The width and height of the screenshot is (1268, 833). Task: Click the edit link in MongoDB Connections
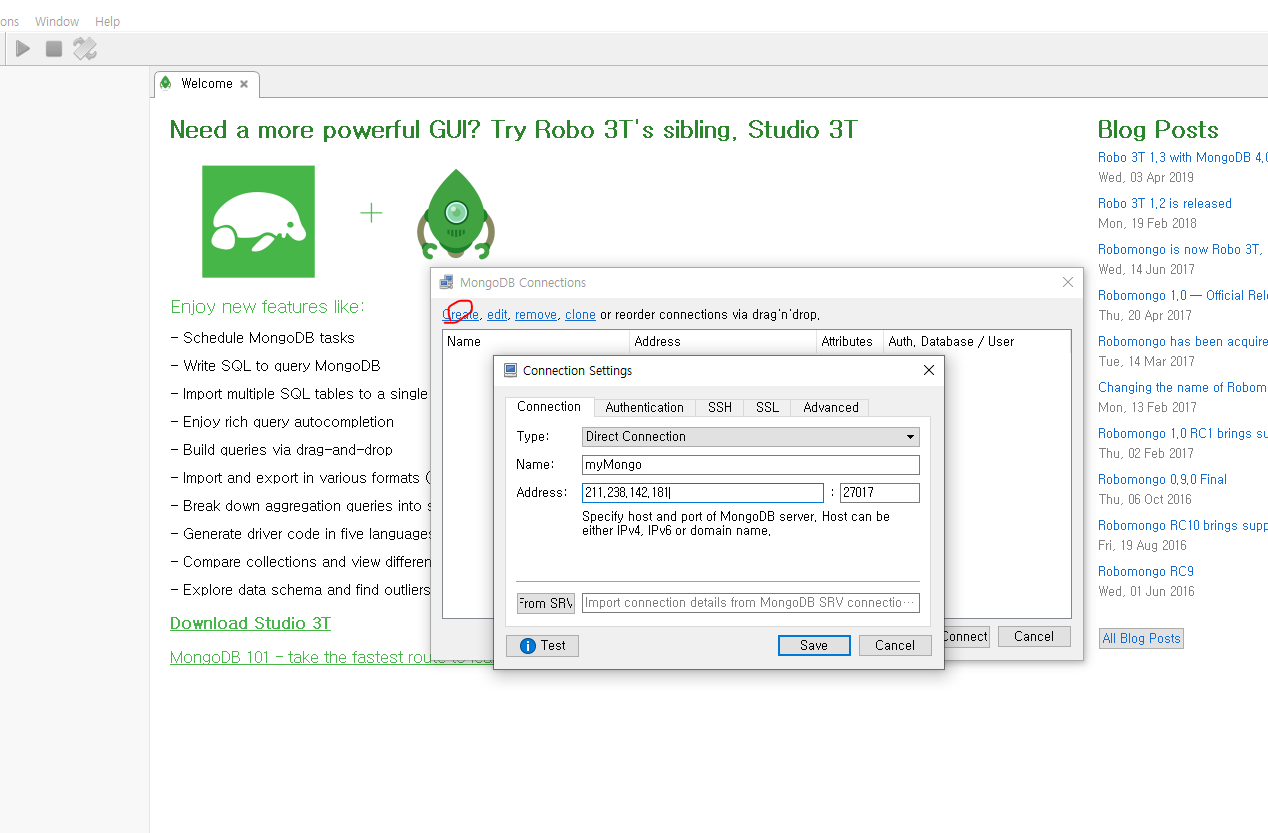coord(497,314)
